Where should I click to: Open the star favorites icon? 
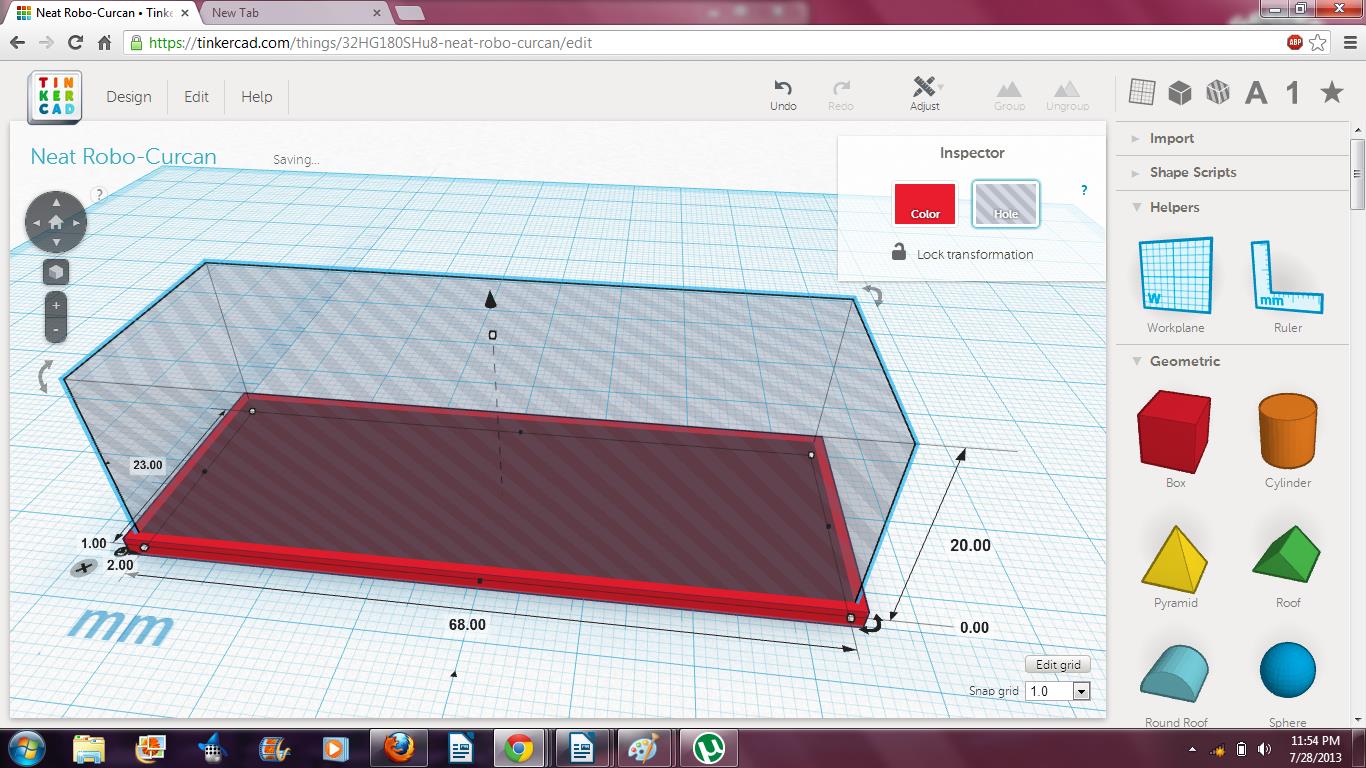click(x=1332, y=92)
